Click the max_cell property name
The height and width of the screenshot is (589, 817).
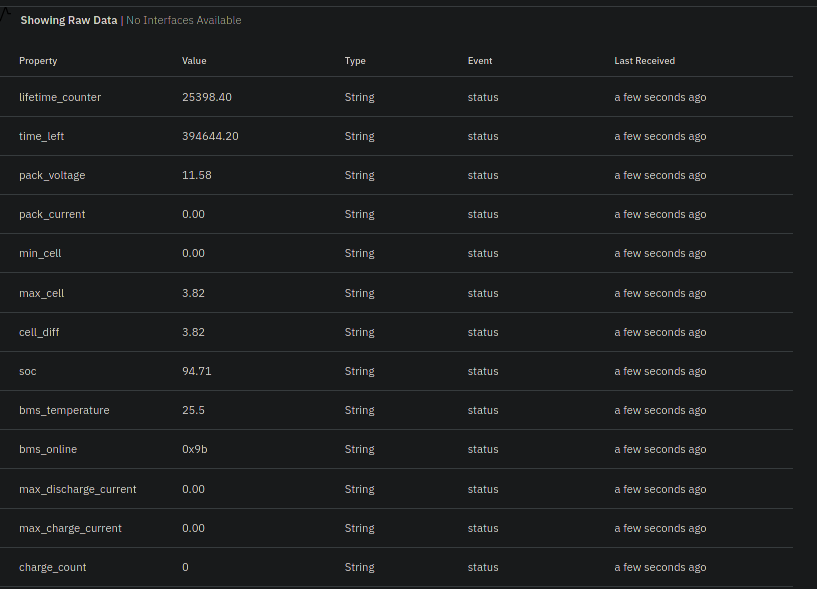click(x=41, y=293)
